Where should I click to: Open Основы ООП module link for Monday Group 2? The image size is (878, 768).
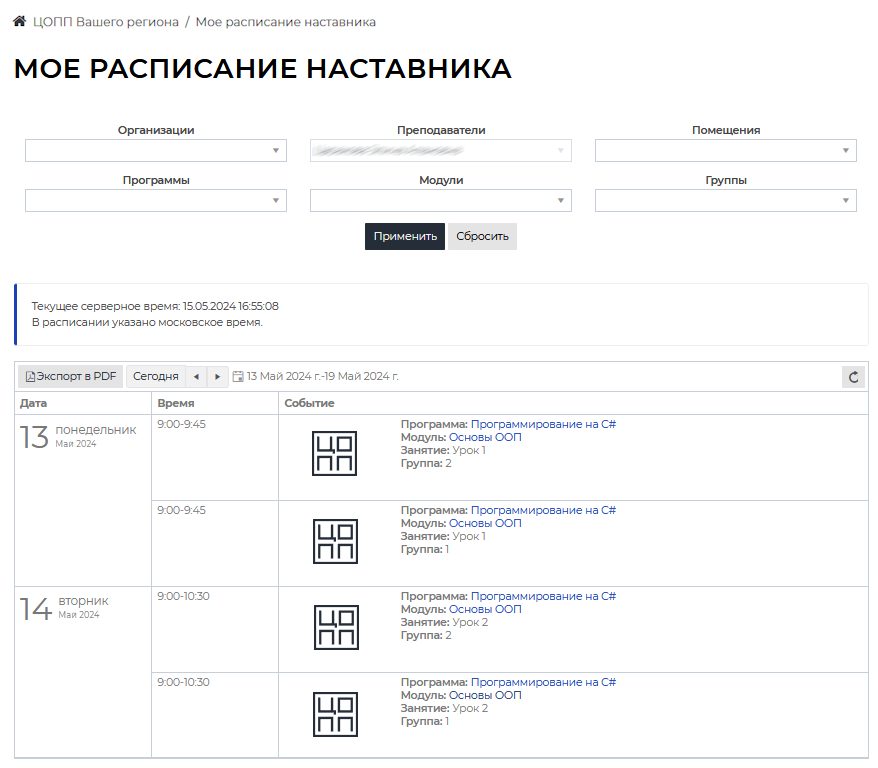(x=485, y=437)
